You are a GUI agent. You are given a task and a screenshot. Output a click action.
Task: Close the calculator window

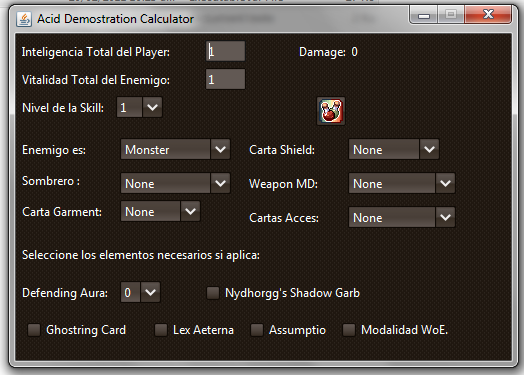point(488,15)
